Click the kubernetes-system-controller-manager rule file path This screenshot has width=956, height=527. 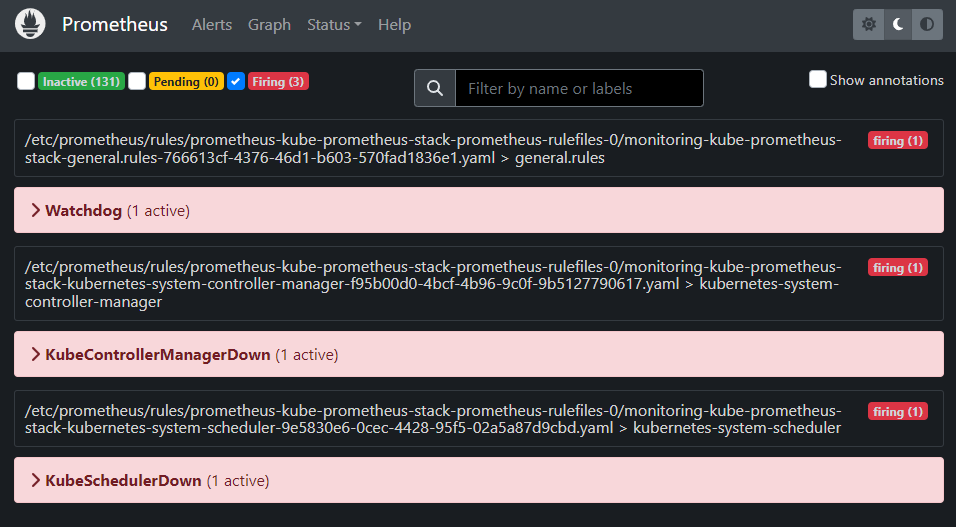(433, 284)
